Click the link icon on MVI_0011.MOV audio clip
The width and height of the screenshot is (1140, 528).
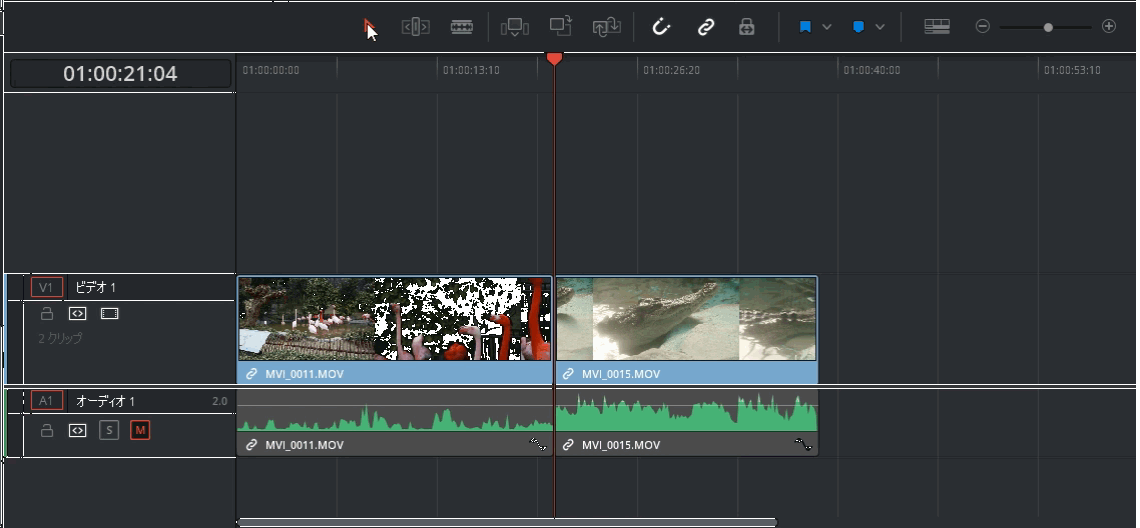[x=252, y=444]
